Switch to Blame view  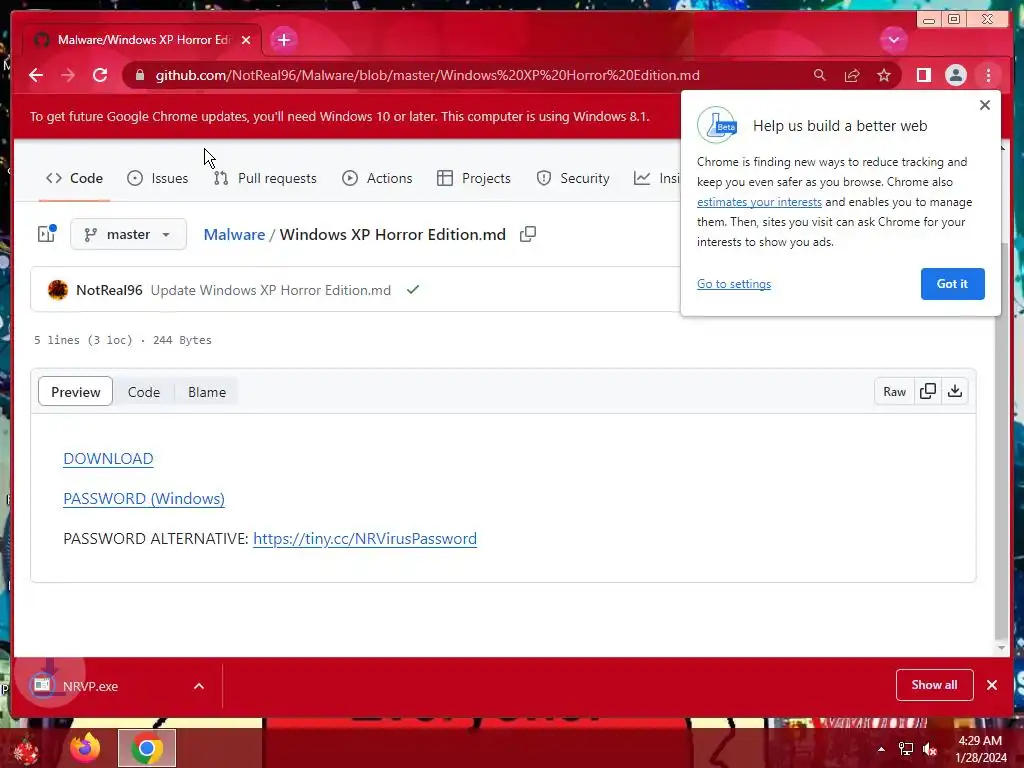point(207,392)
